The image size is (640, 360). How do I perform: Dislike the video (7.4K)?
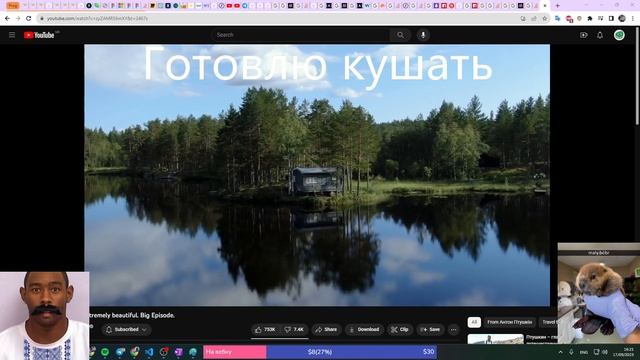click(x=294, y=329)
